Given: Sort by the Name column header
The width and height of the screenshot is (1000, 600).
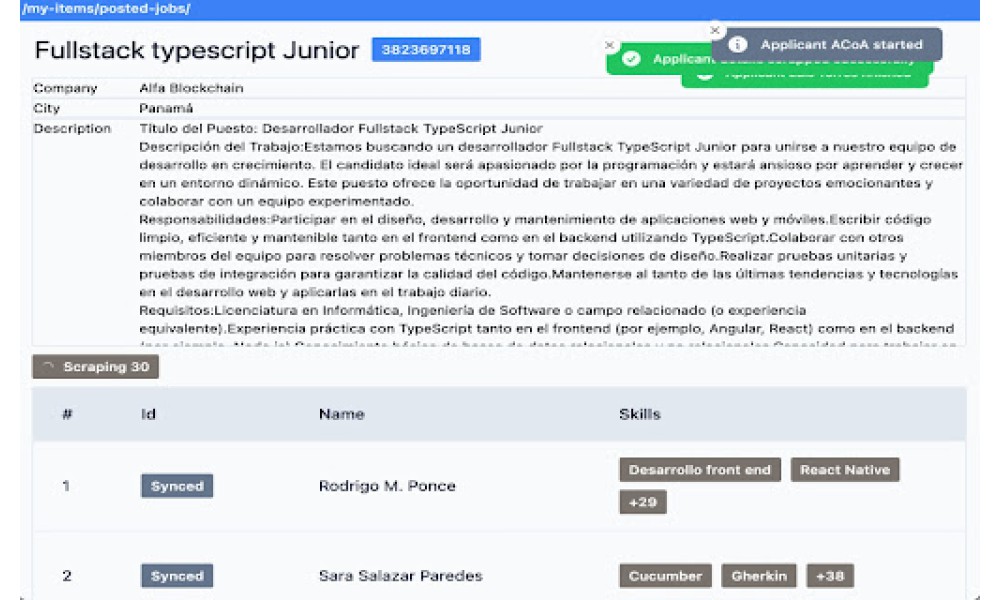Looking at the screenshot, I should (341, 414).
